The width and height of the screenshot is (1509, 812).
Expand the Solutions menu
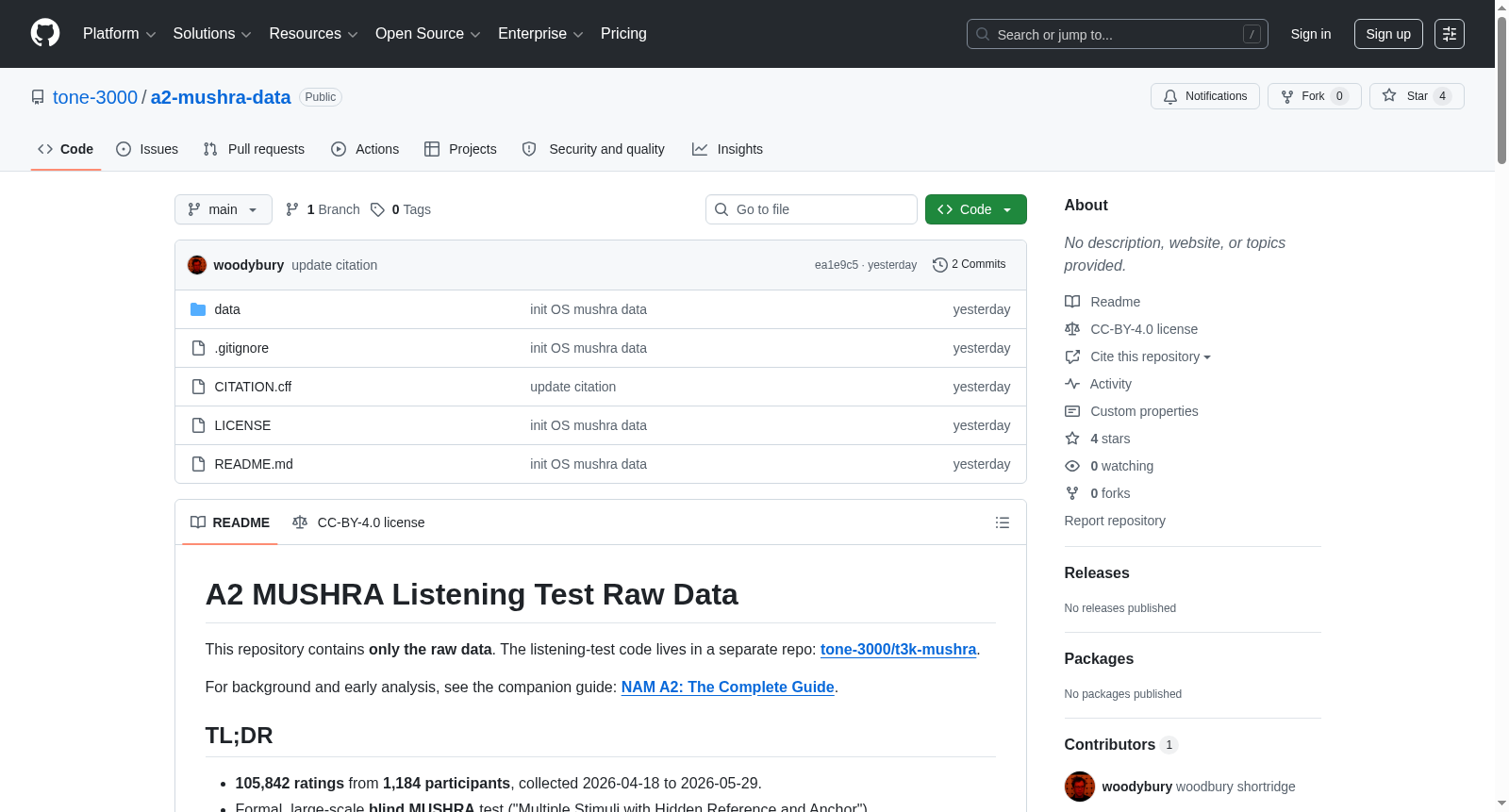[212, 34]
